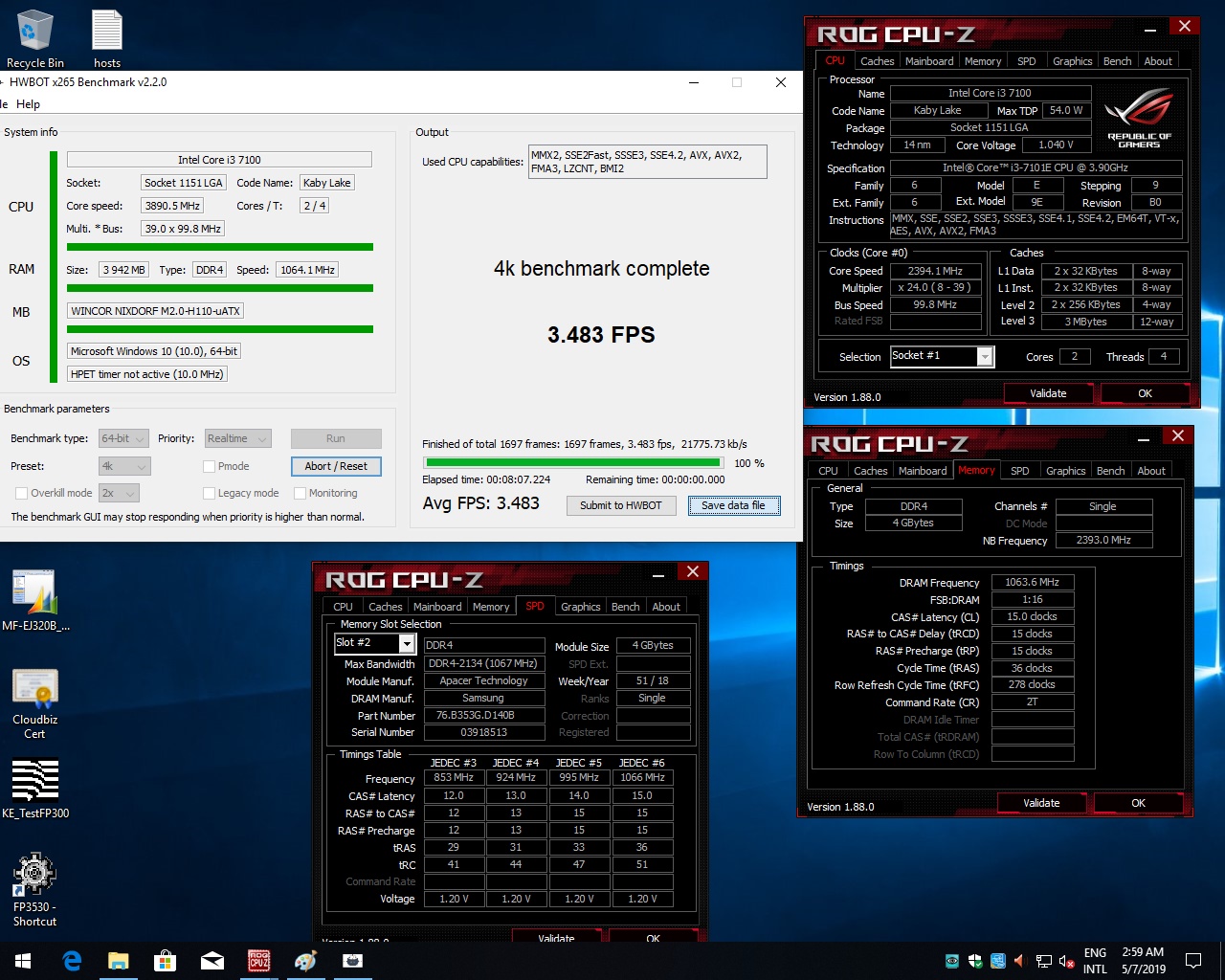Switch to ROG CPU-Z taskbar icon
This screenshot has width=1225, height=980.
(x=258, y=961)
